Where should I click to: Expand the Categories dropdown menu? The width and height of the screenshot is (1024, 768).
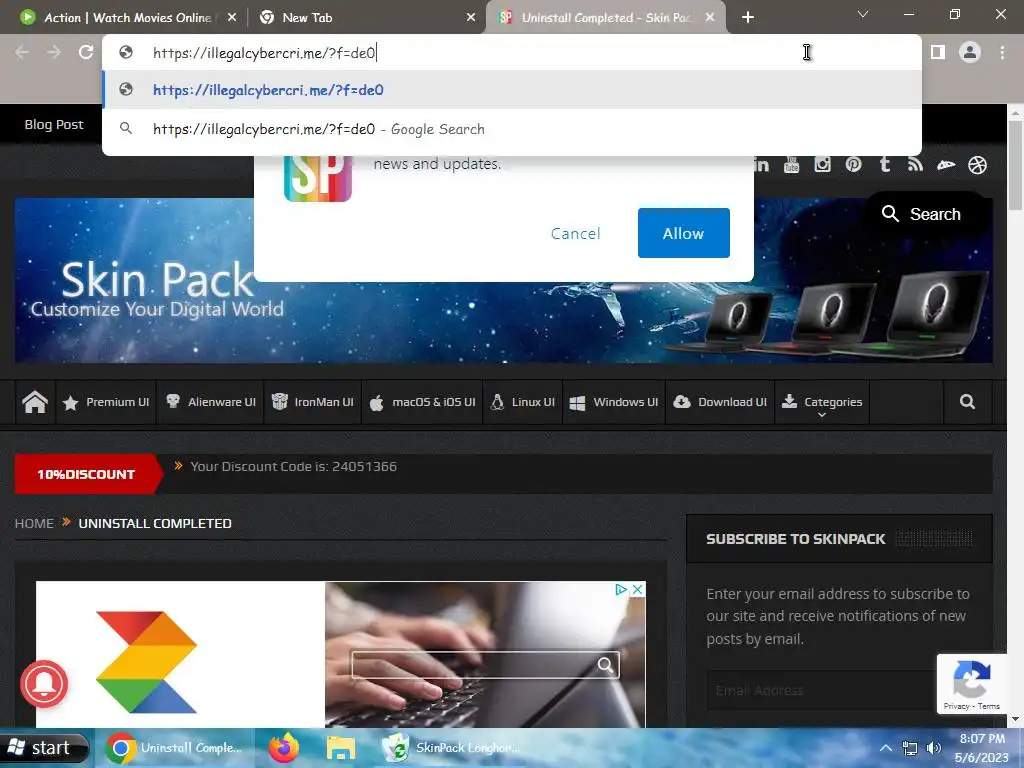[x=822, y=402]
